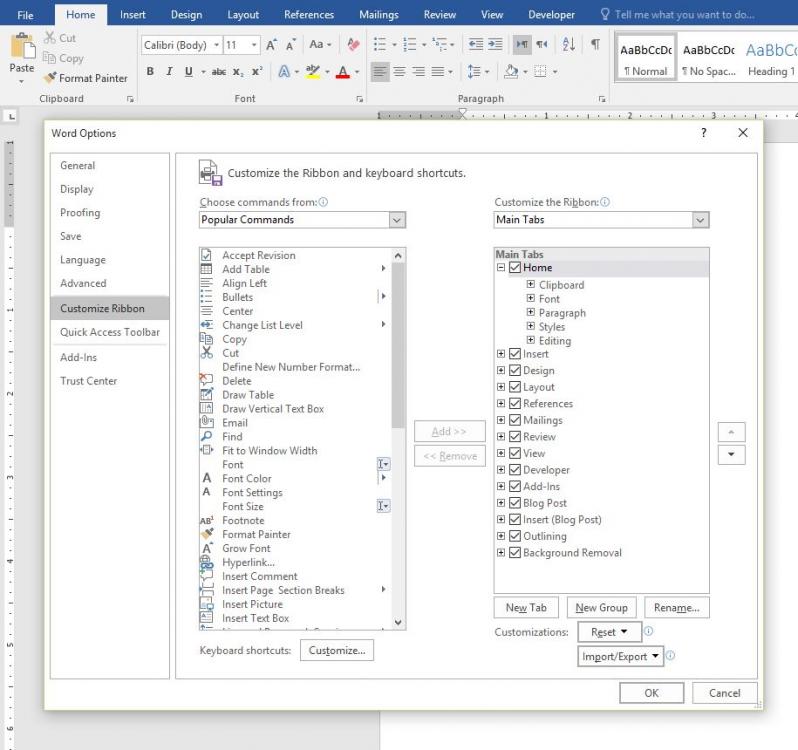Click the Cancel button
The image size is (798, 750).
coord(725,693)
